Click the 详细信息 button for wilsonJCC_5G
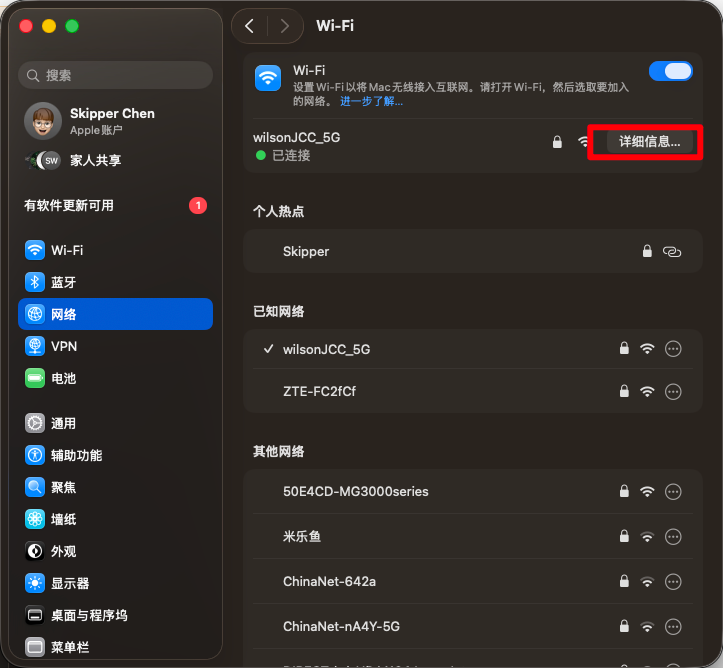The image size is (723, 668). pyautogui.click(x=649, y=142)
